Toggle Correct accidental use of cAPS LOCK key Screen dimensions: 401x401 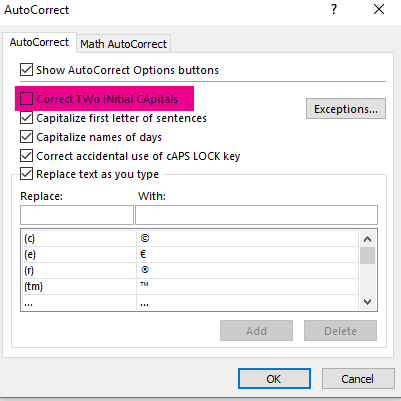point(26,156)
